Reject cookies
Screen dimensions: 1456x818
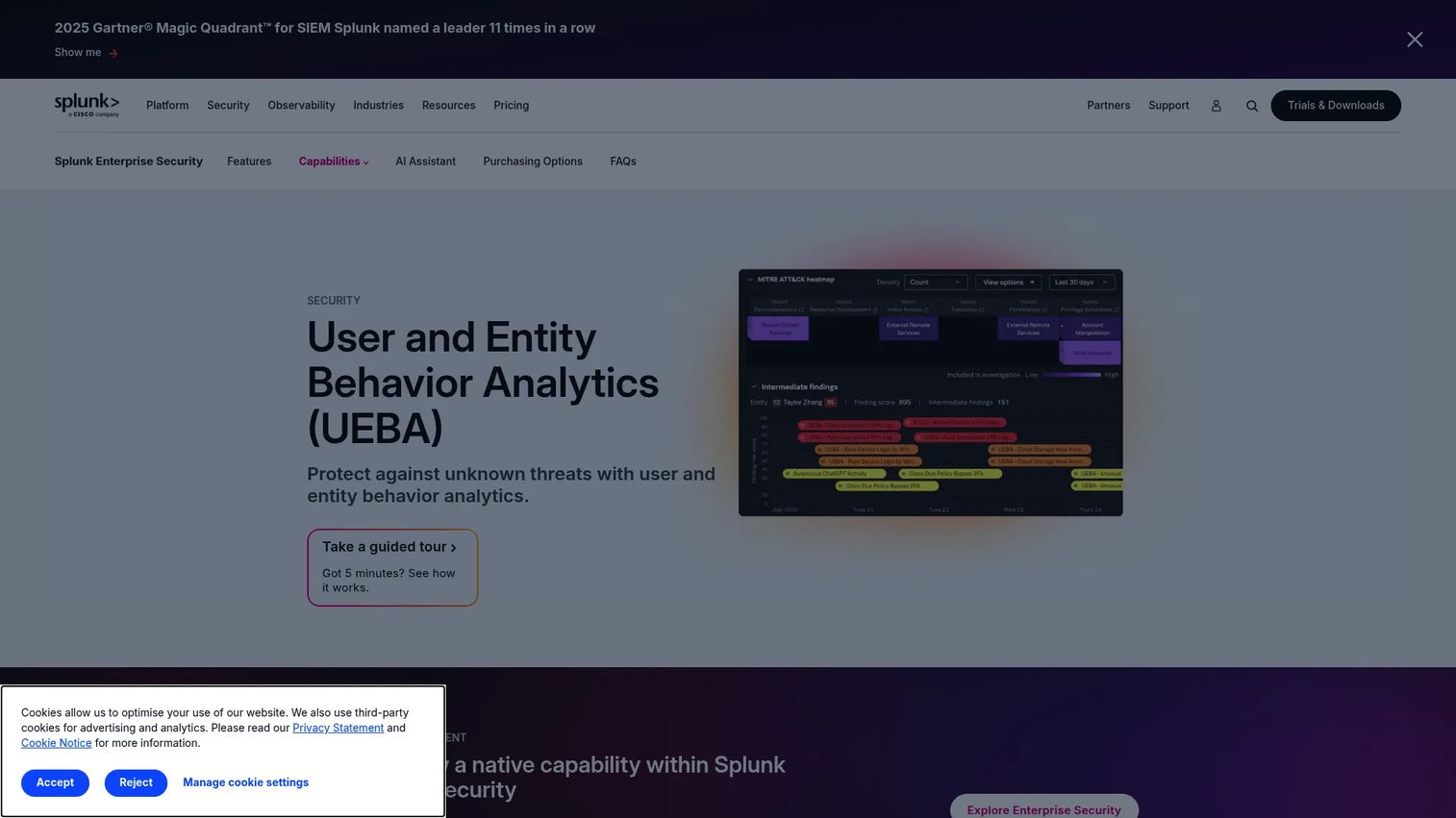tap(136, 782)
